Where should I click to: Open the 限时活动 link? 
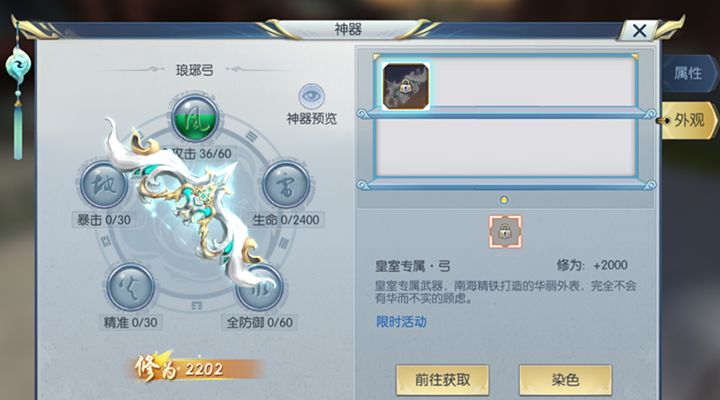coord(401,322)
